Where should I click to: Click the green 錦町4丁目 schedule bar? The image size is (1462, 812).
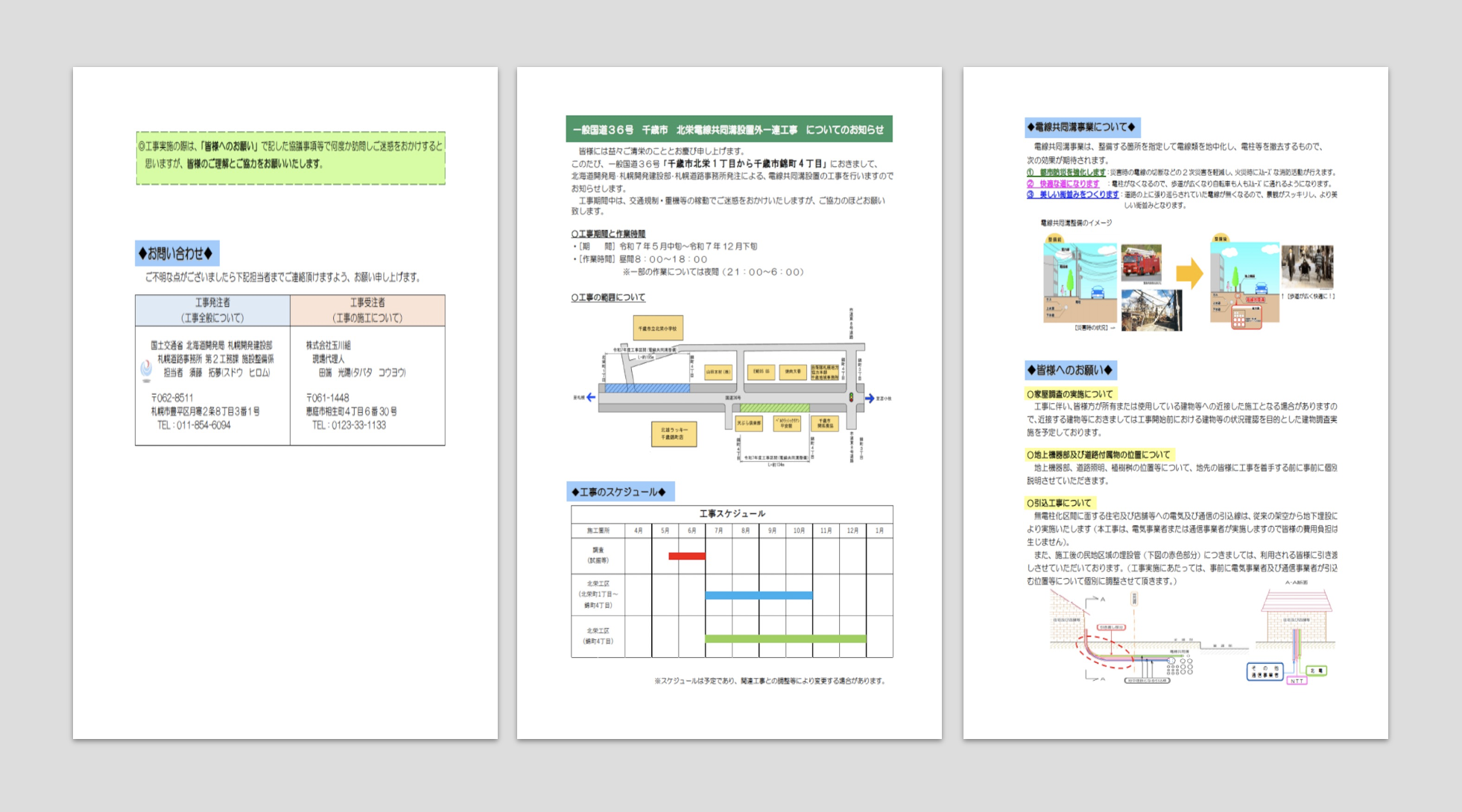785,638
